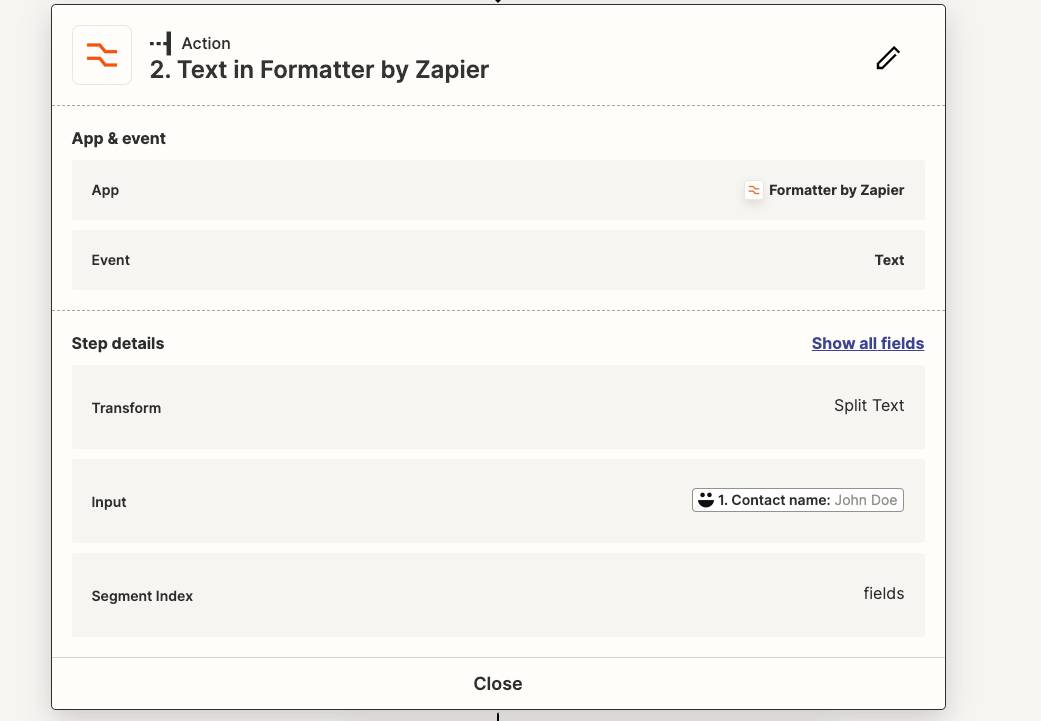Viewport: 1041px width, 721px height.
Task: Click the Formatter by Zapier app name
Action: (x=837, y=190)
